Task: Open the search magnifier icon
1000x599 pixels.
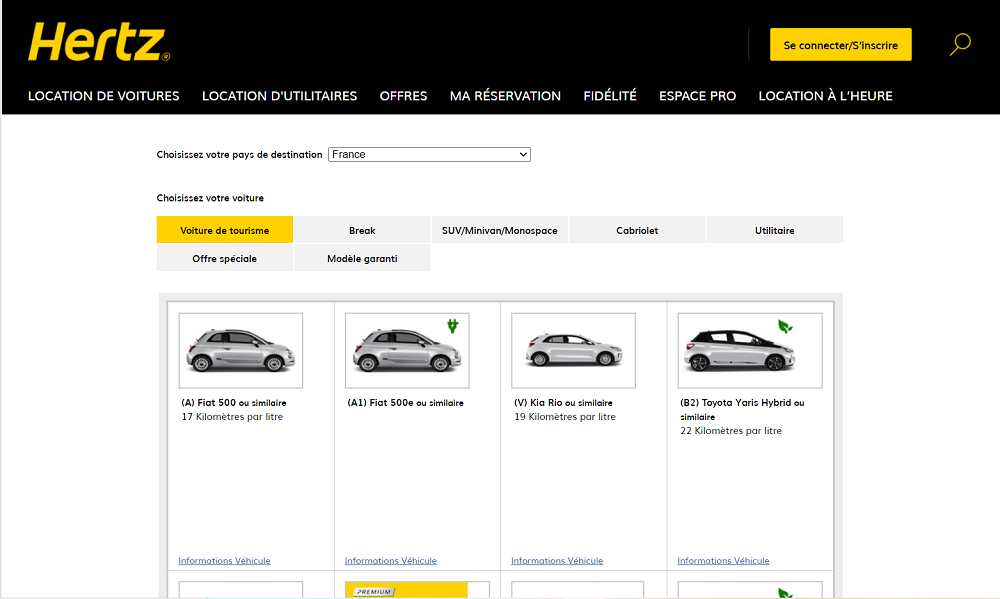Action: (960, 45)
